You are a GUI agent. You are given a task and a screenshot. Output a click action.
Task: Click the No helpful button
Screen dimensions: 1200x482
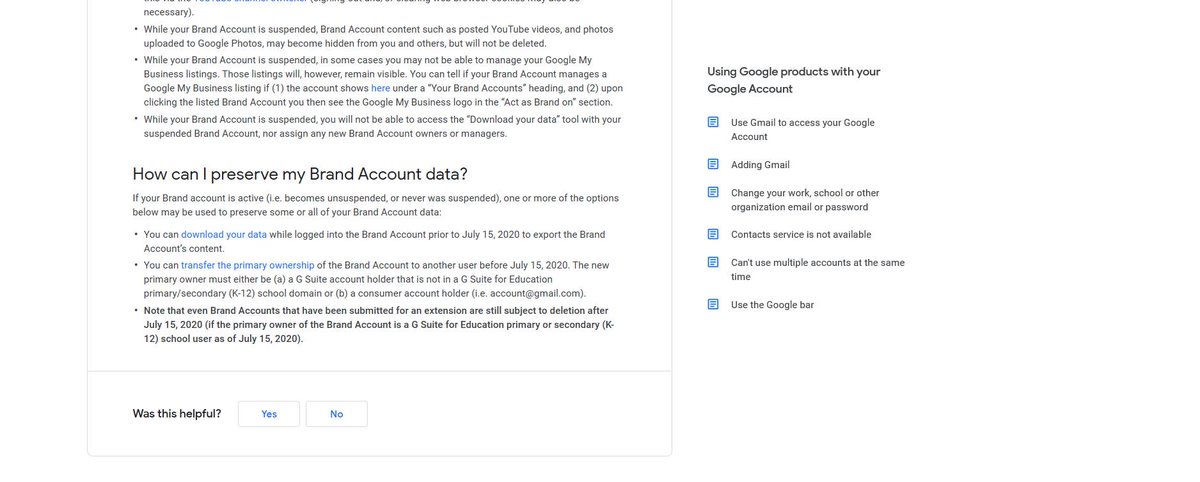click(337, 414)
